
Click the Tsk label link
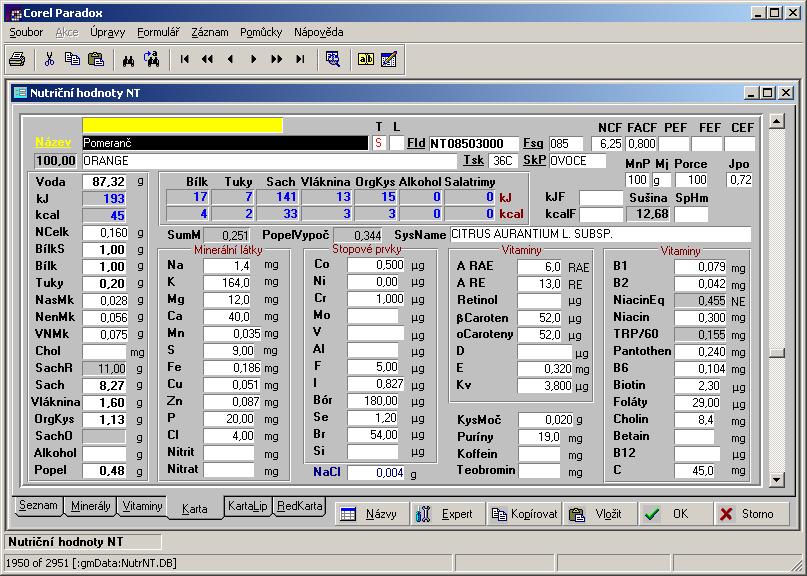coord(473,160)
